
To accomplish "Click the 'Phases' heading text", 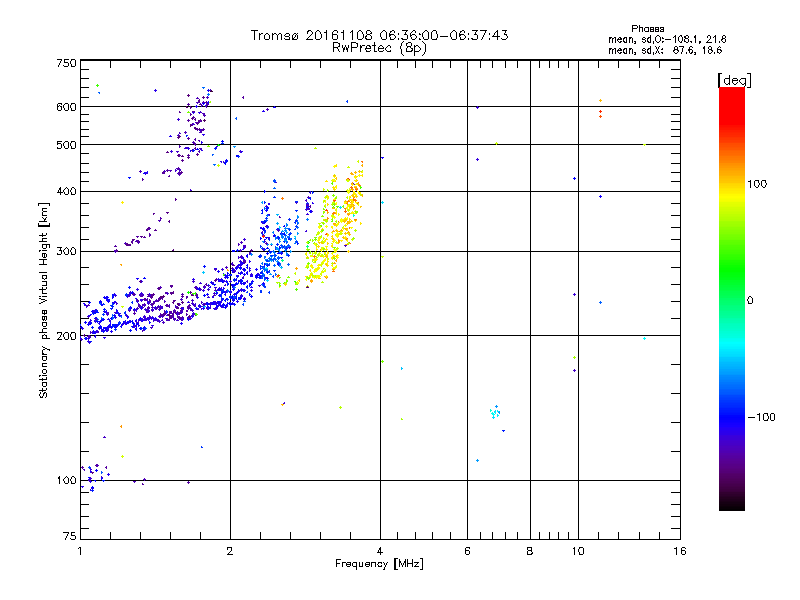I will [647, 29].
